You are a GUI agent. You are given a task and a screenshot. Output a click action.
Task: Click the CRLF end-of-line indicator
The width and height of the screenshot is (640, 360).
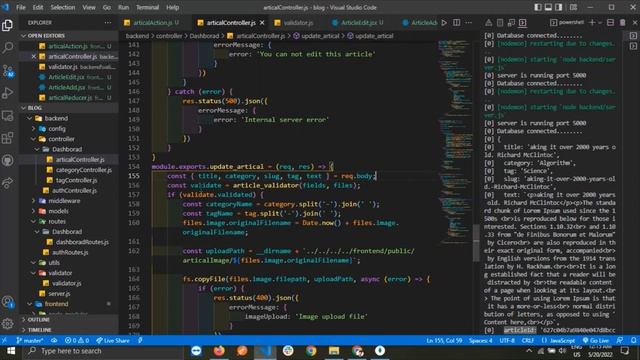click(x=528, y=340)
